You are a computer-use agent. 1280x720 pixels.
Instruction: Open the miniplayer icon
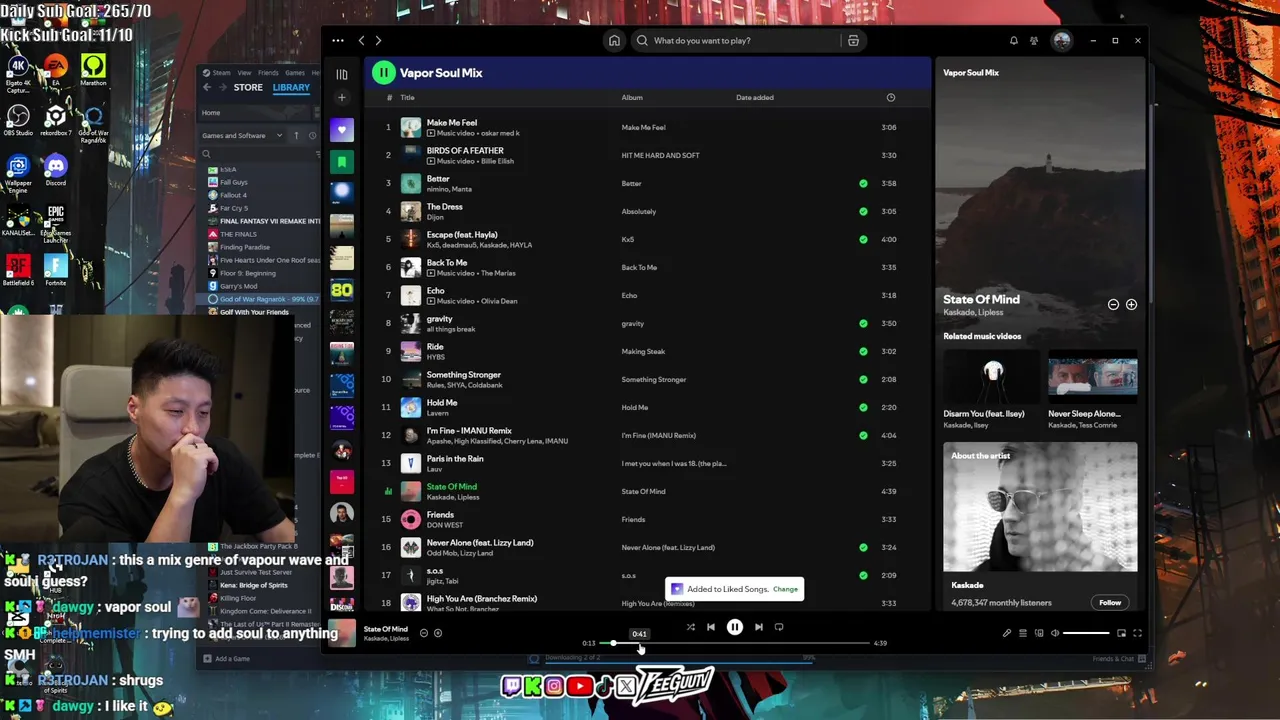[x=1121, y=633]
